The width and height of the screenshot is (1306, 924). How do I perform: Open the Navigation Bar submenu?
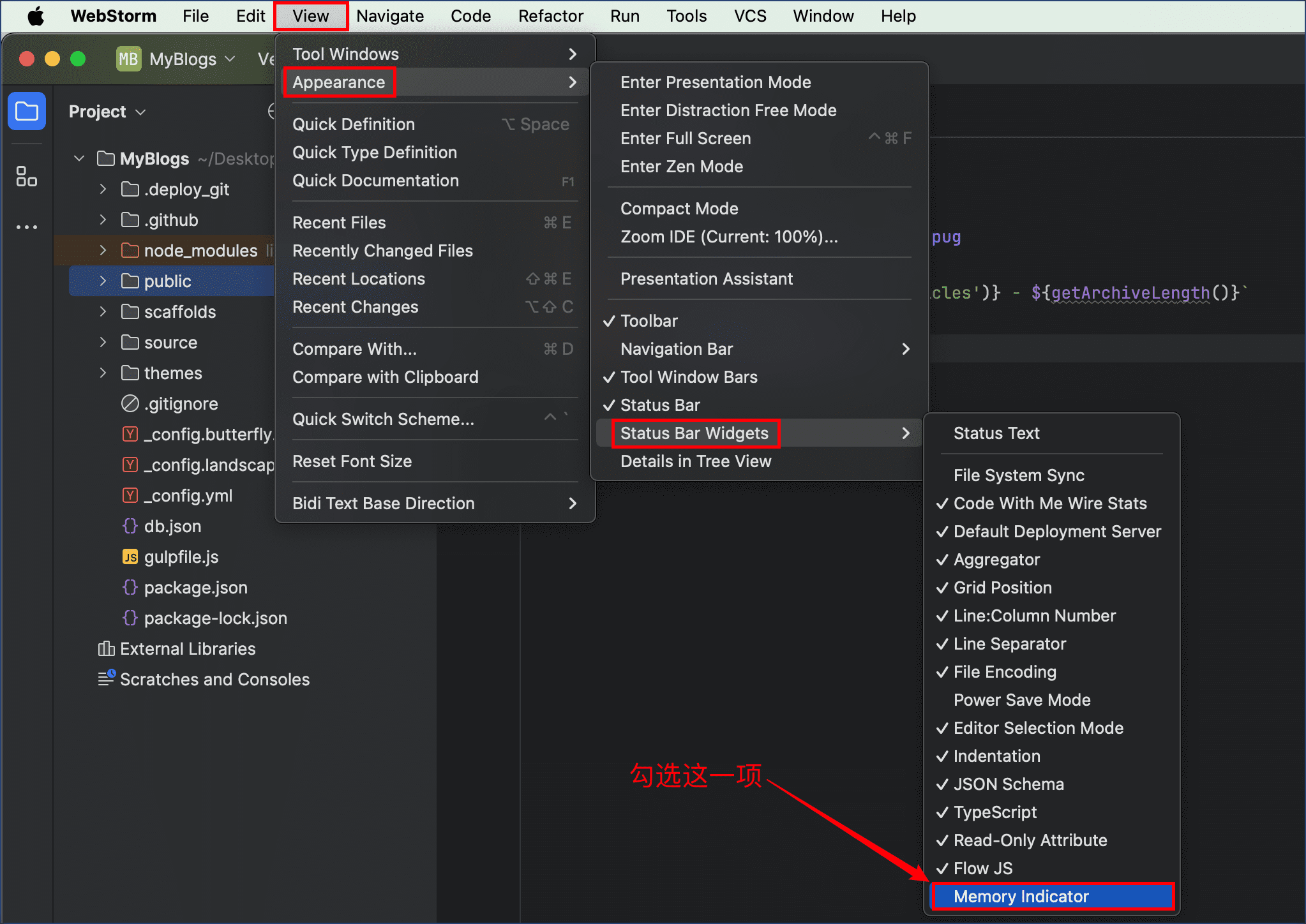tap(759, 349)
